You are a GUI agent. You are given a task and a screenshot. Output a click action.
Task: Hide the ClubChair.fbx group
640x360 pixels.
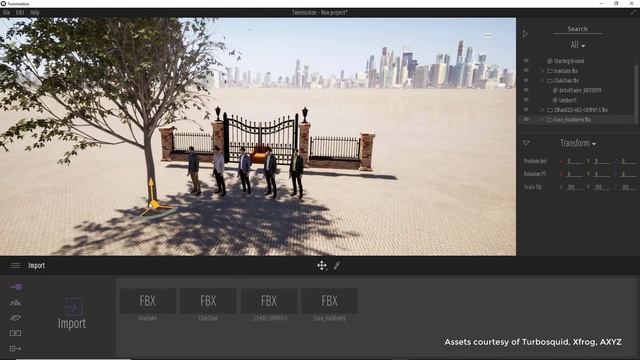[526, 80]
